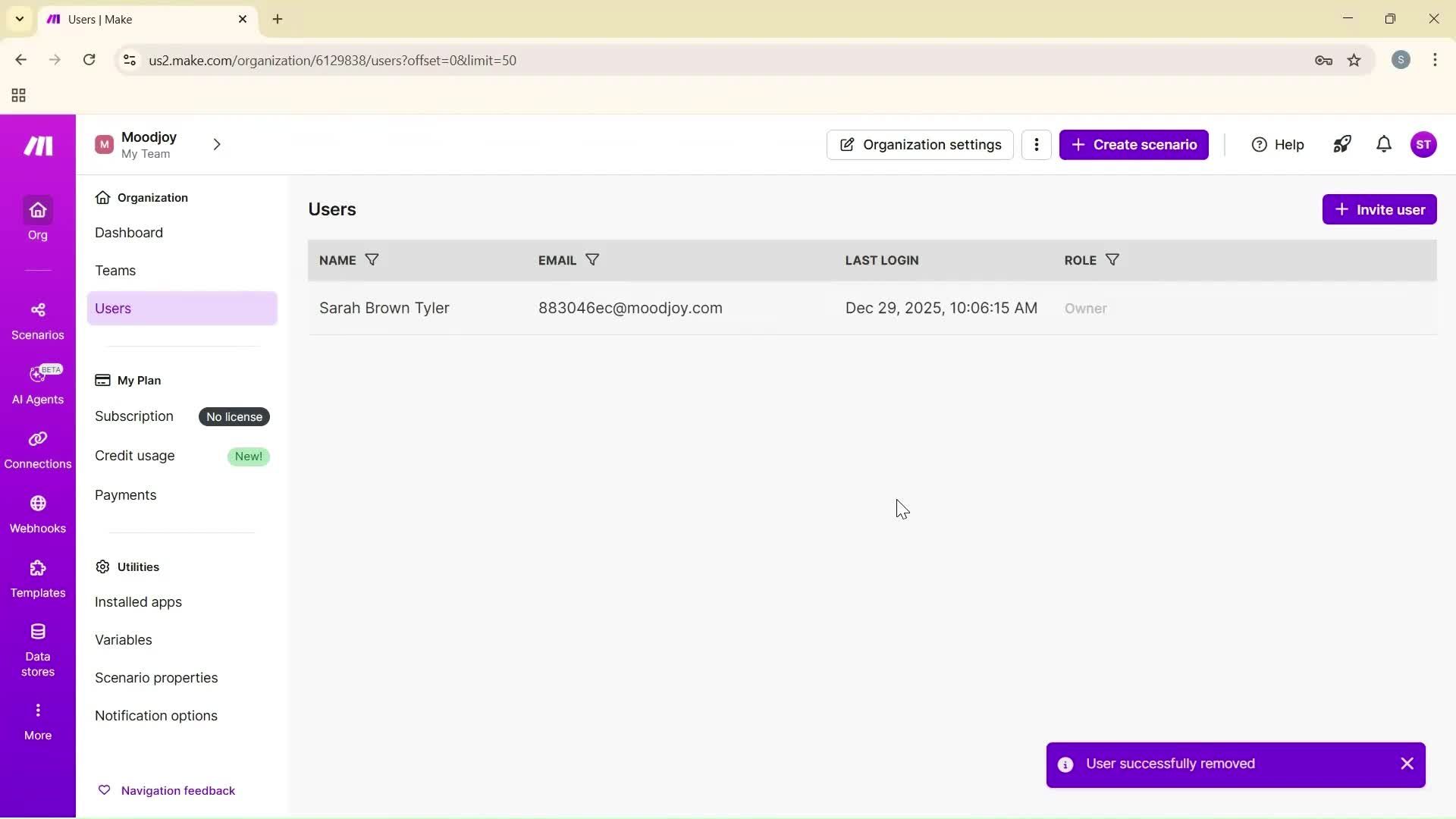The height and width of the screenshot is (819, 1456).
Task: Click the Invite user button
Action: [x=1379, y=209]
